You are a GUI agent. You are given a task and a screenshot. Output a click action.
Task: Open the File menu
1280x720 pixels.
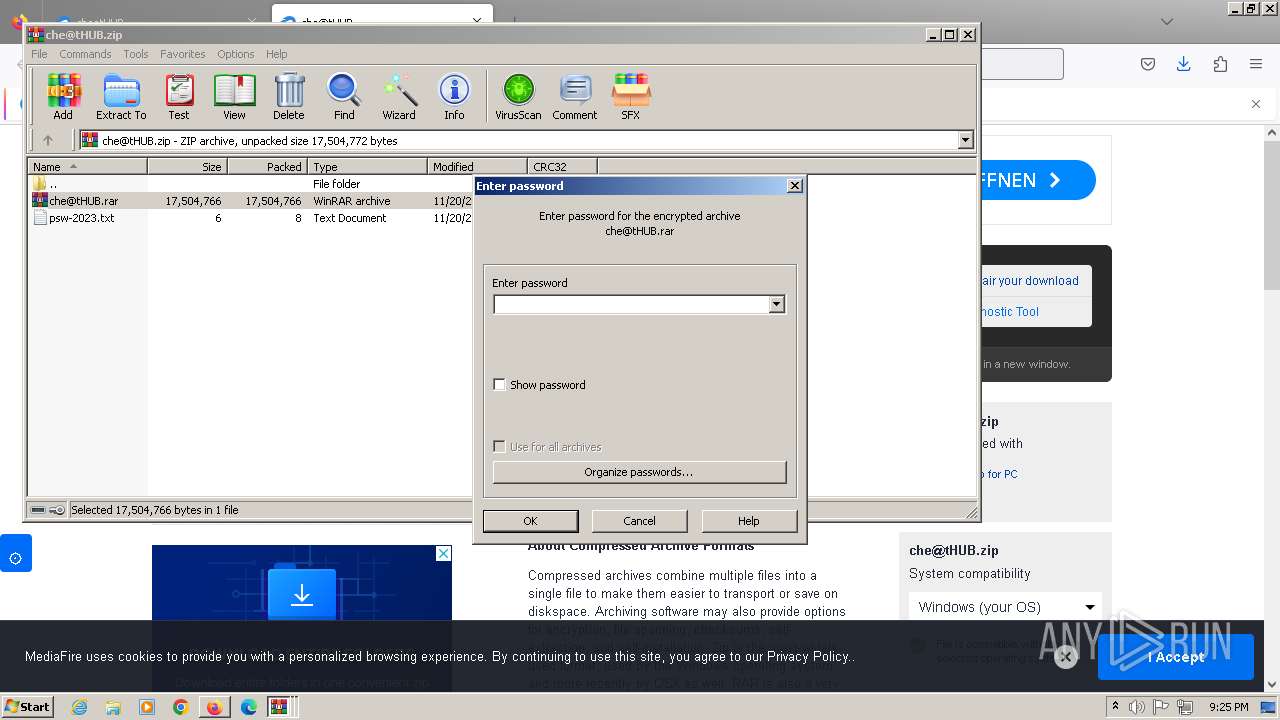click(x=39, y=54)
